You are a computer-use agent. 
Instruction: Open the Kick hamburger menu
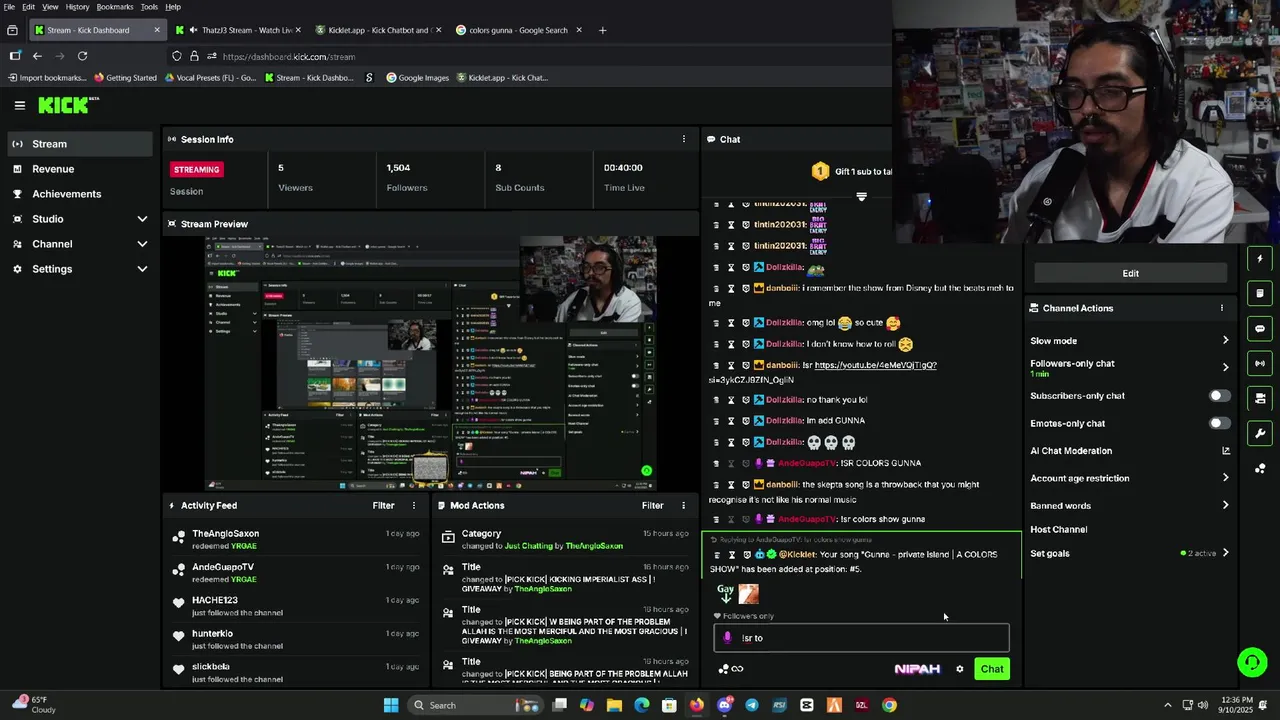pyautogui.click(x=20, y=105)
